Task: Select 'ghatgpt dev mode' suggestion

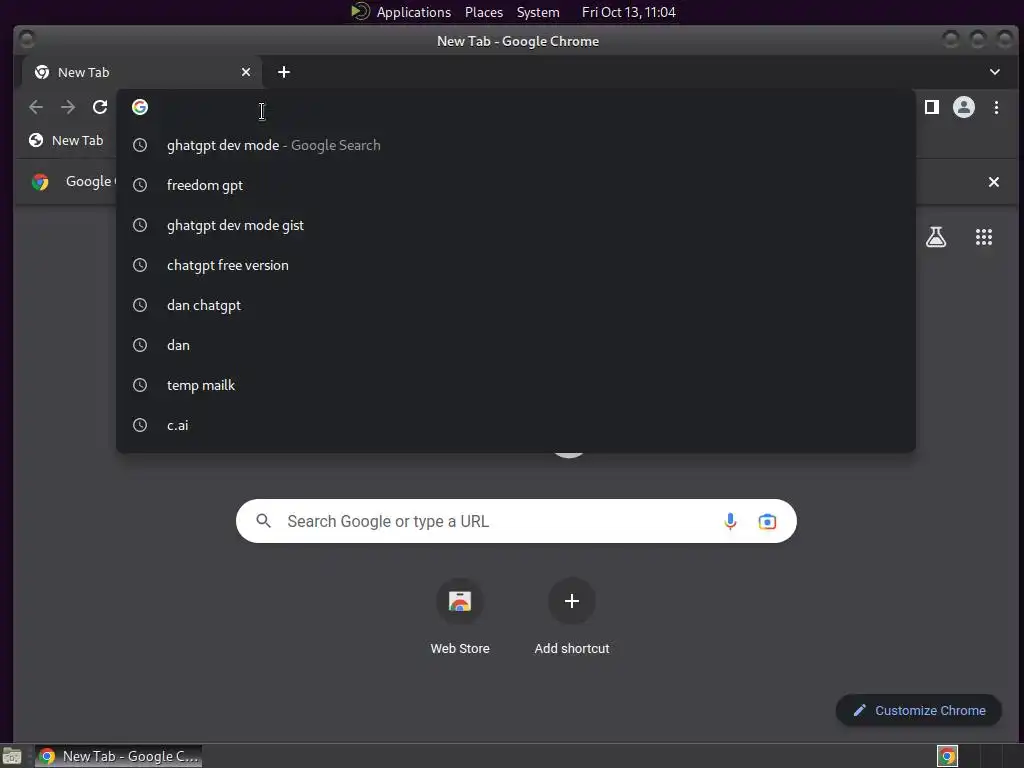Action: pos(515,145)
